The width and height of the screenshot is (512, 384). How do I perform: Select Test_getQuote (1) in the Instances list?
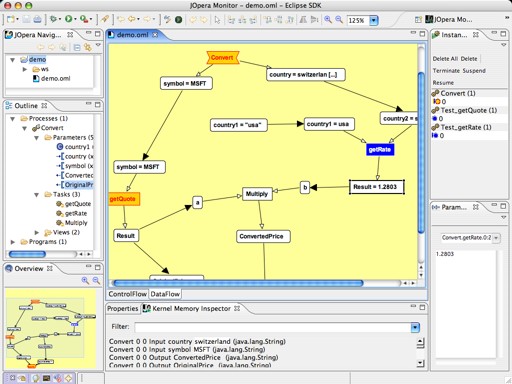(465, 110)
